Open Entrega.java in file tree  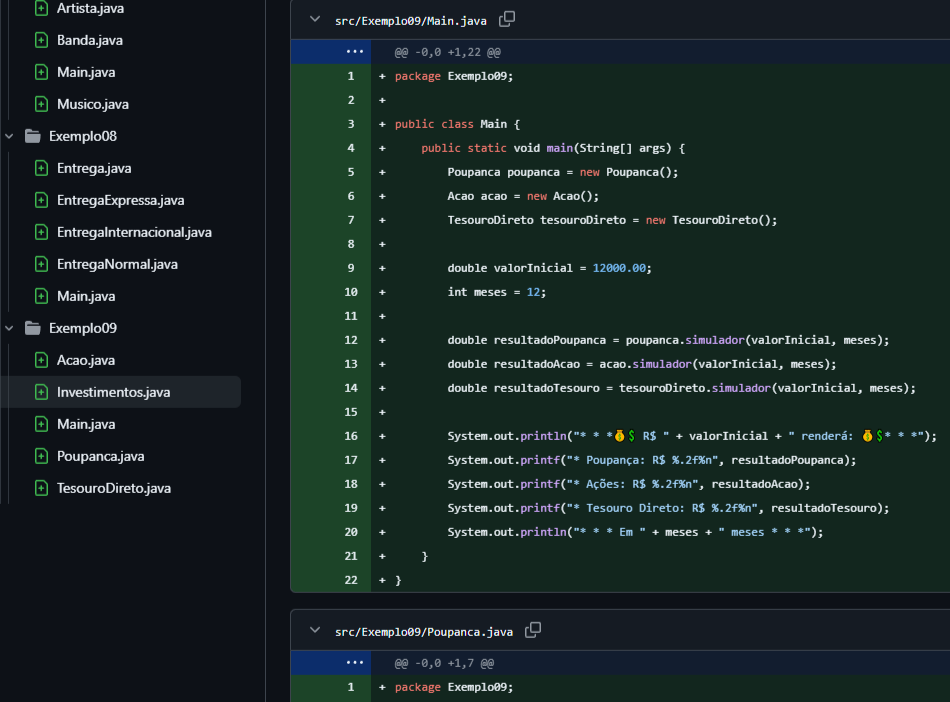coord(94,168)
